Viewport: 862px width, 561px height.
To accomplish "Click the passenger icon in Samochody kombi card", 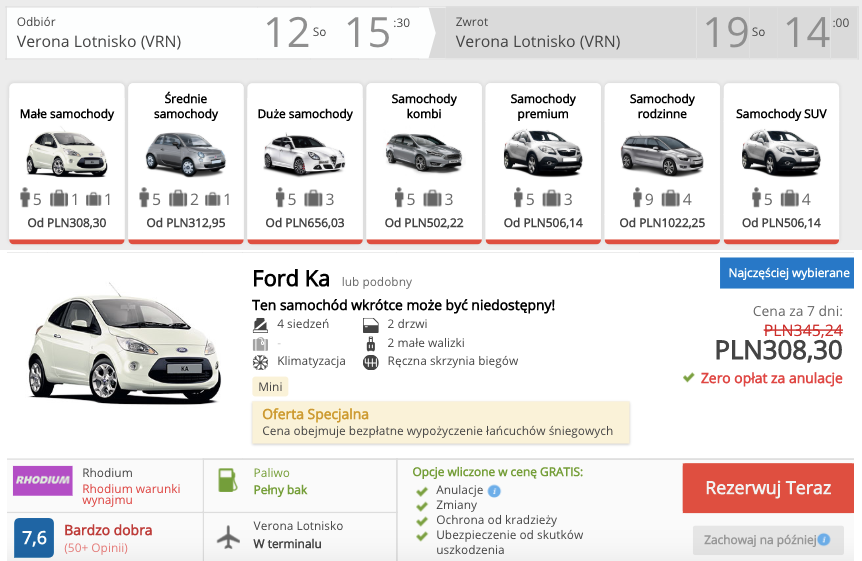I will (399, 197).
